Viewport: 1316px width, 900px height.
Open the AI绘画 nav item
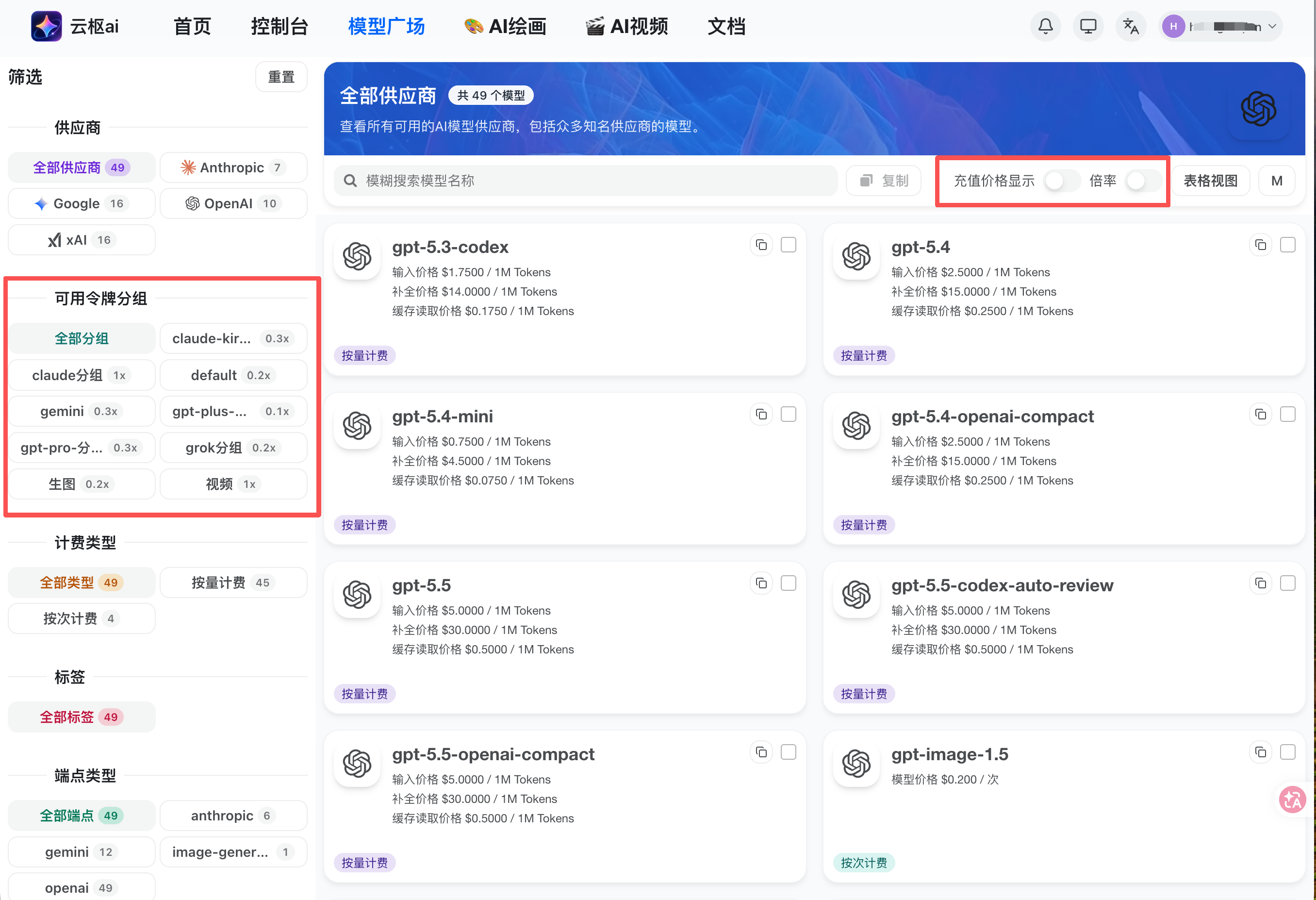505,26
